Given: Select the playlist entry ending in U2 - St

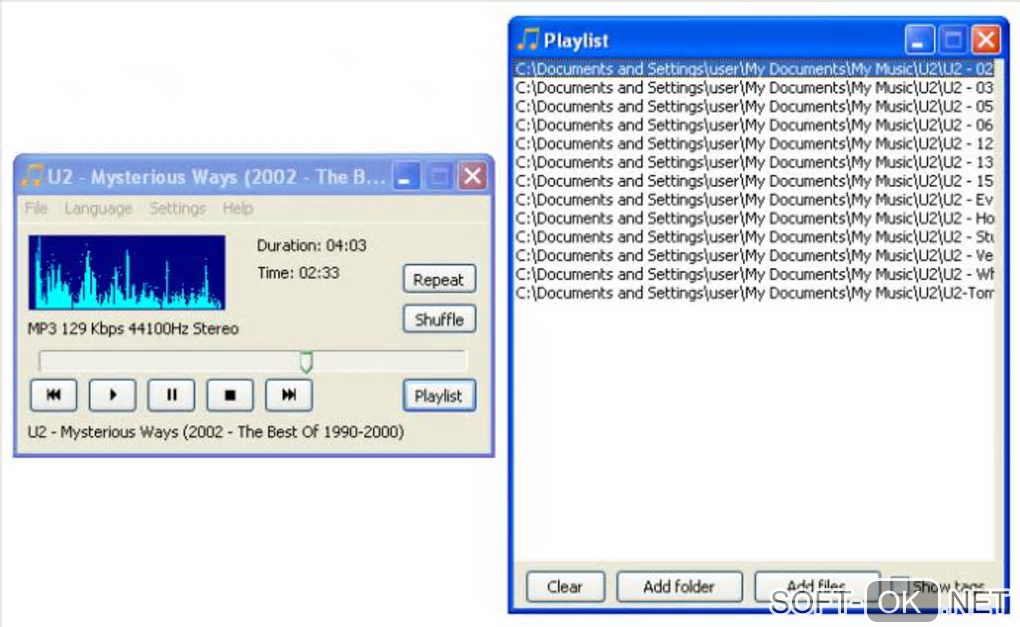Looking at the screenshot, I should pos(754,237).
